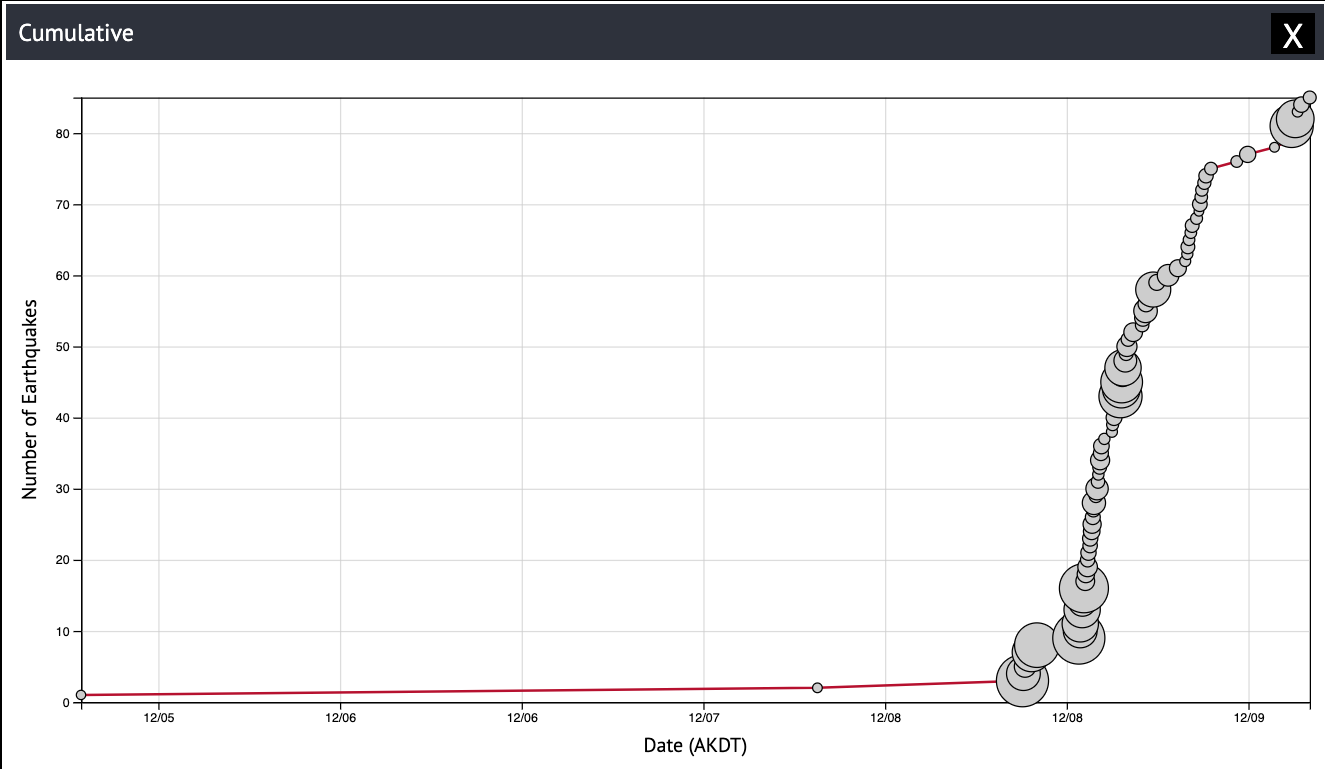Click the marker at count 61

coord(1178,268)
